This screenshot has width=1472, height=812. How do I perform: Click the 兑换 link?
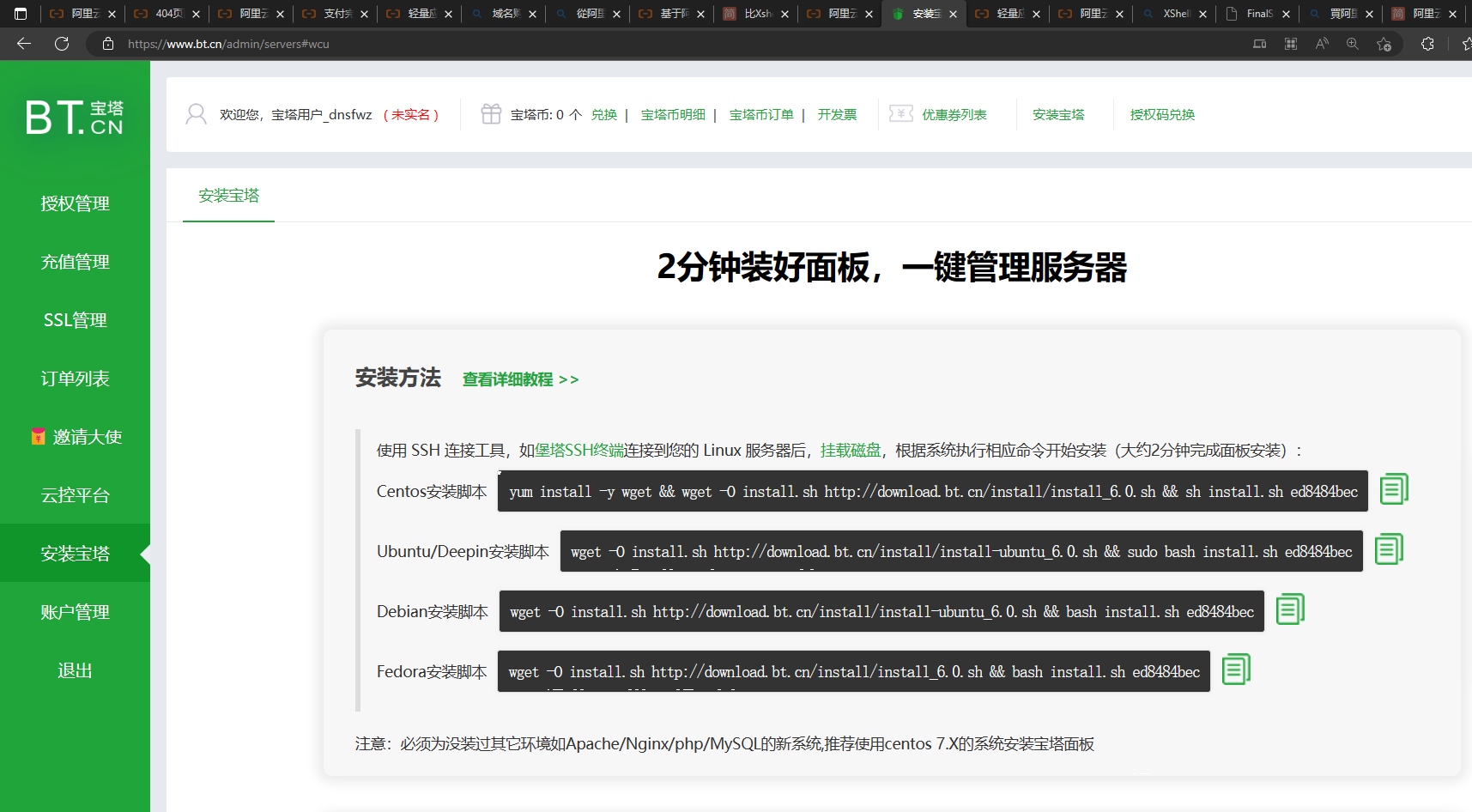coord(604,114)
